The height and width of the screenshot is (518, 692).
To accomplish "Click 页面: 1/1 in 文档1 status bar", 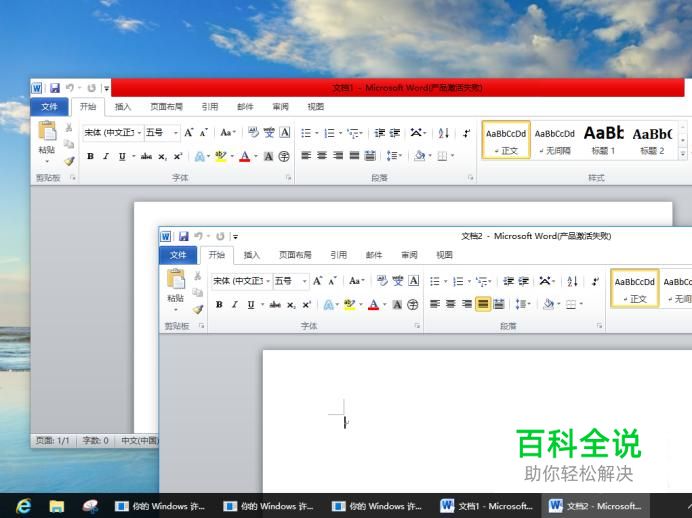I will [x=53, y=440].
